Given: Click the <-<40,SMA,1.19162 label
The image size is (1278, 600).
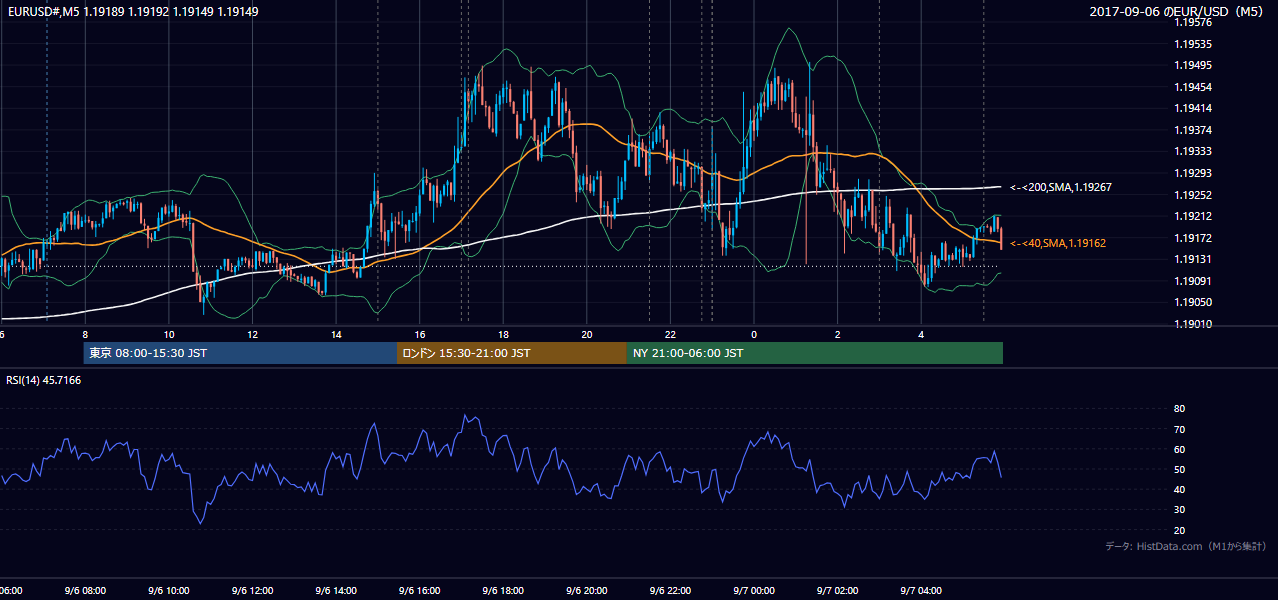Looking at the screenshot, I should click(x=1057, y=243).
